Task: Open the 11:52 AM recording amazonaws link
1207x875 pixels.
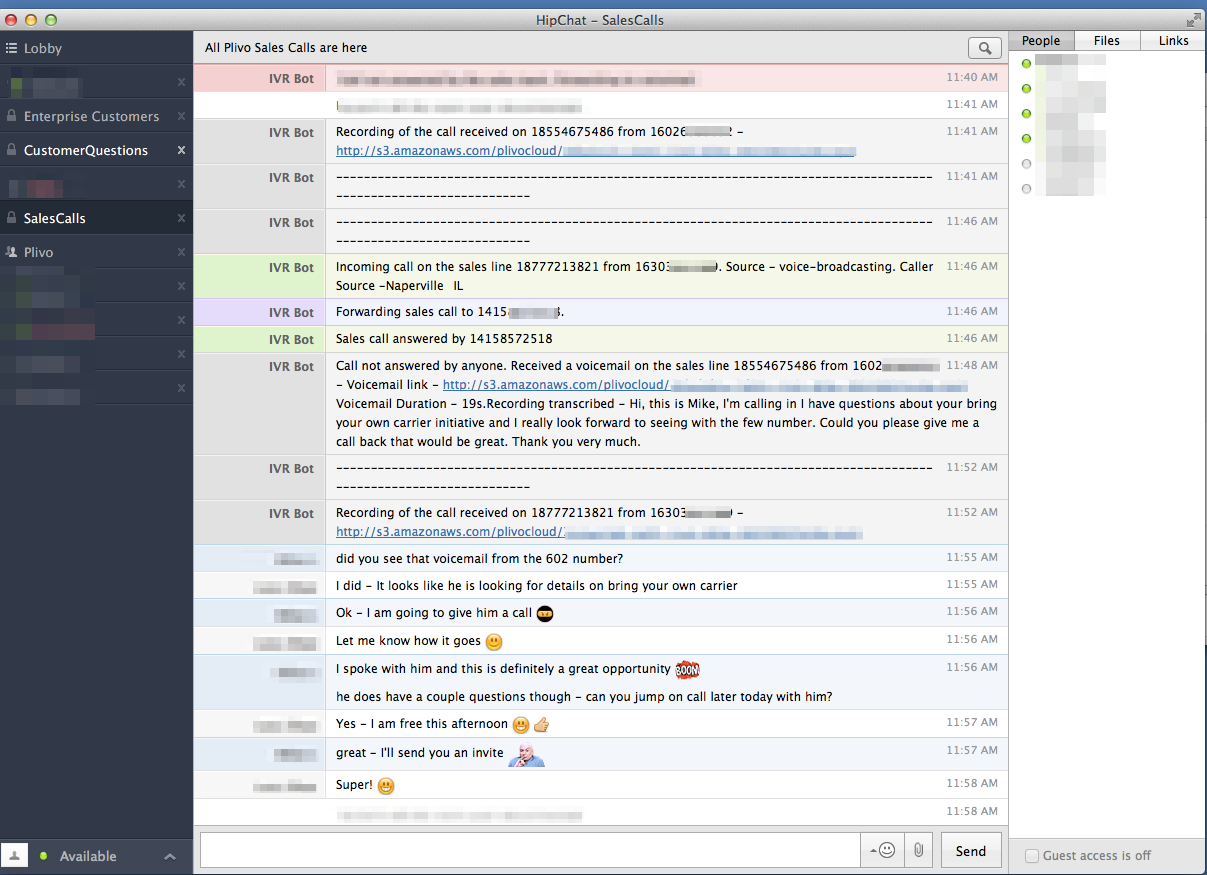Action: pyautogui.click(x=599, y=532)
